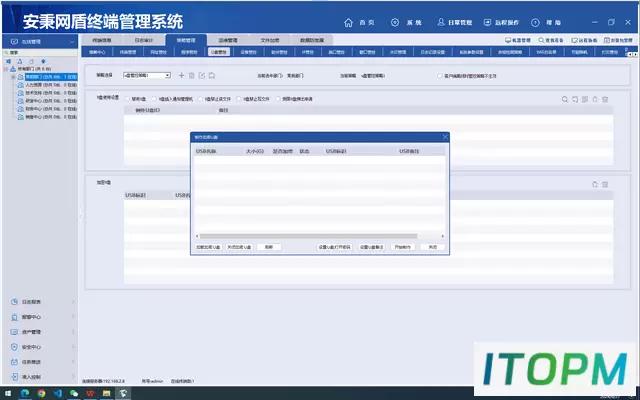Image resolution: width=640 pixels, height=400 pixels.
Task: Click 设置U盘备注 button in dialog
Action: [x=372, y=247]
